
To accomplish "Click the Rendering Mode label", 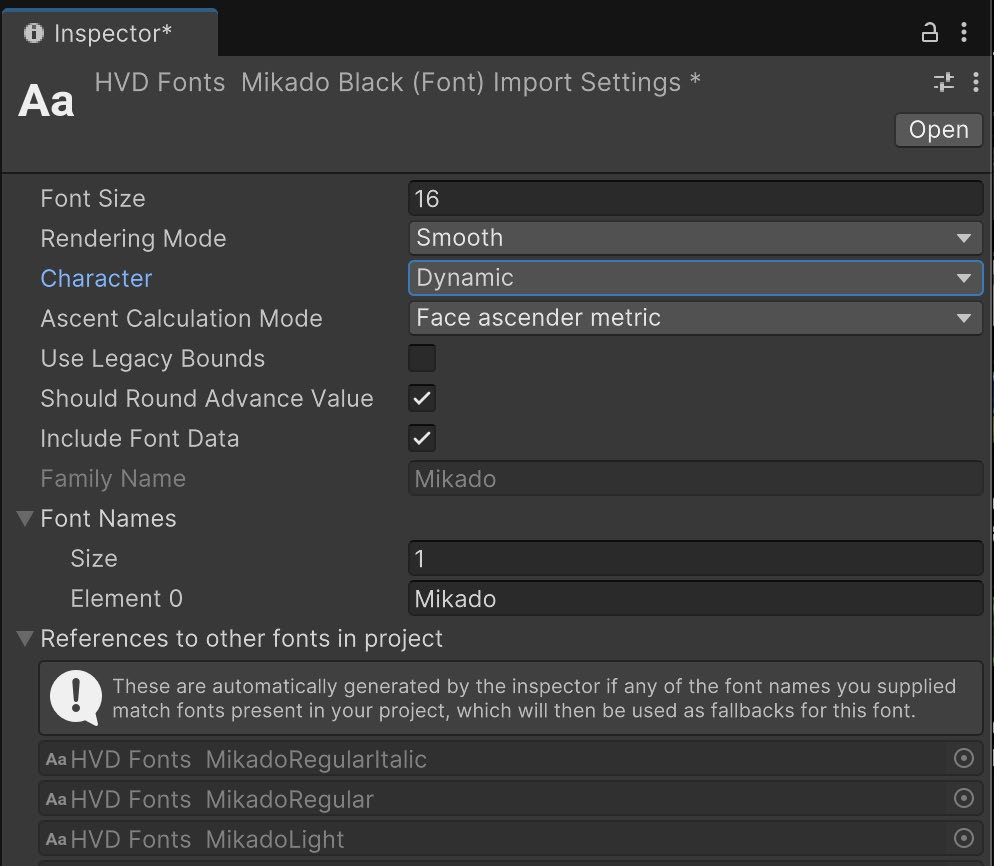I will 133,238.
